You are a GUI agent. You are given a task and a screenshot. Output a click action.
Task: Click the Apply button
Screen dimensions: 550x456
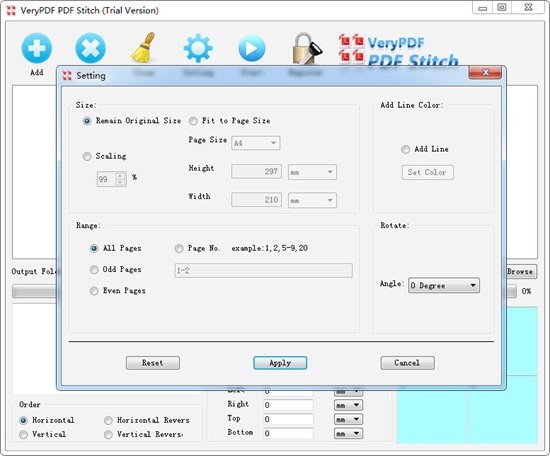coord(280,363)
